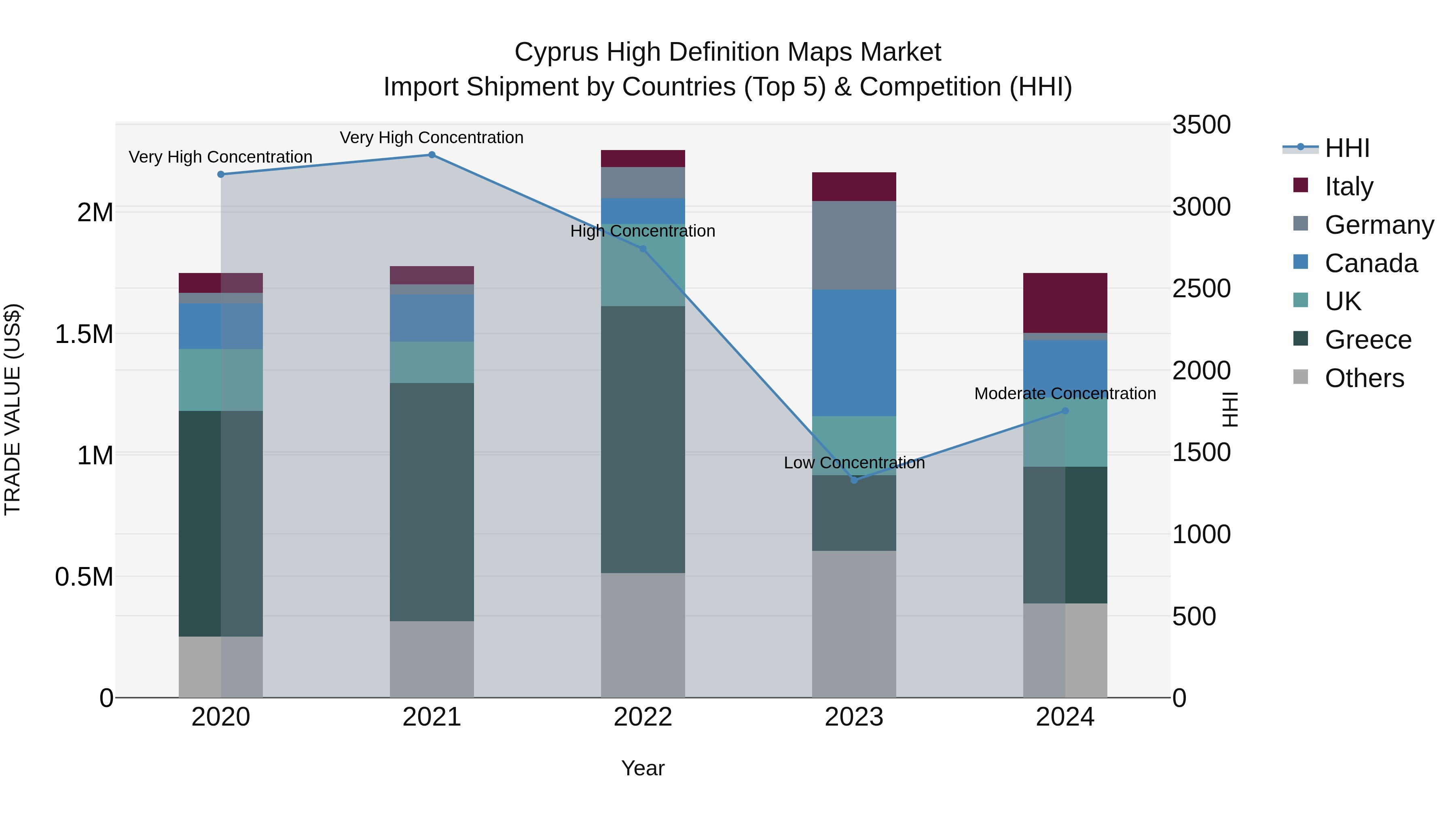Click the subtitle 'Import Shipment by Countries'
The image size is (1456, 819).
click(x=559, y=87)
